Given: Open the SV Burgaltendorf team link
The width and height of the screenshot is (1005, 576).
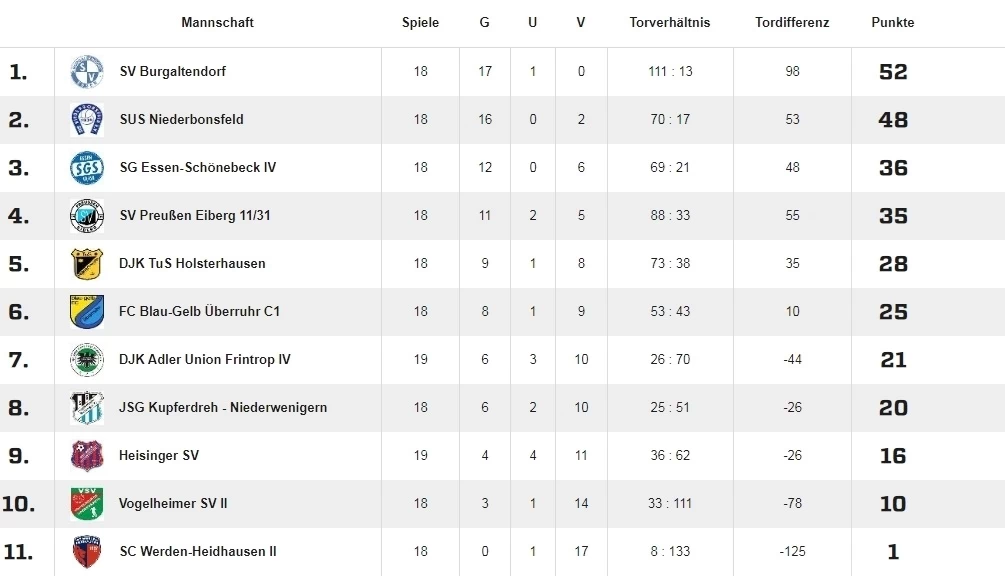Looking at the screenshot, I should pyautogui.click(x=172, y=71).
